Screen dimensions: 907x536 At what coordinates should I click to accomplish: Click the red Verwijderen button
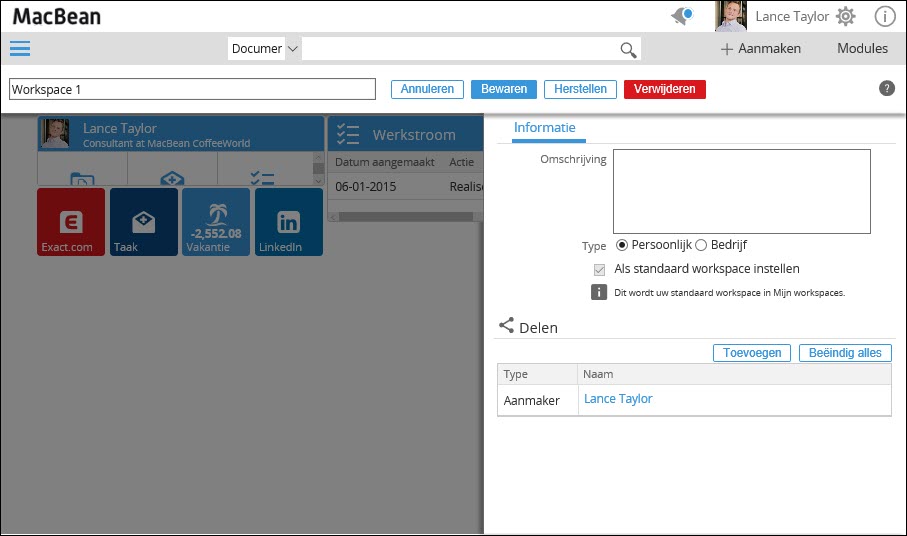(x=665, y=89)
